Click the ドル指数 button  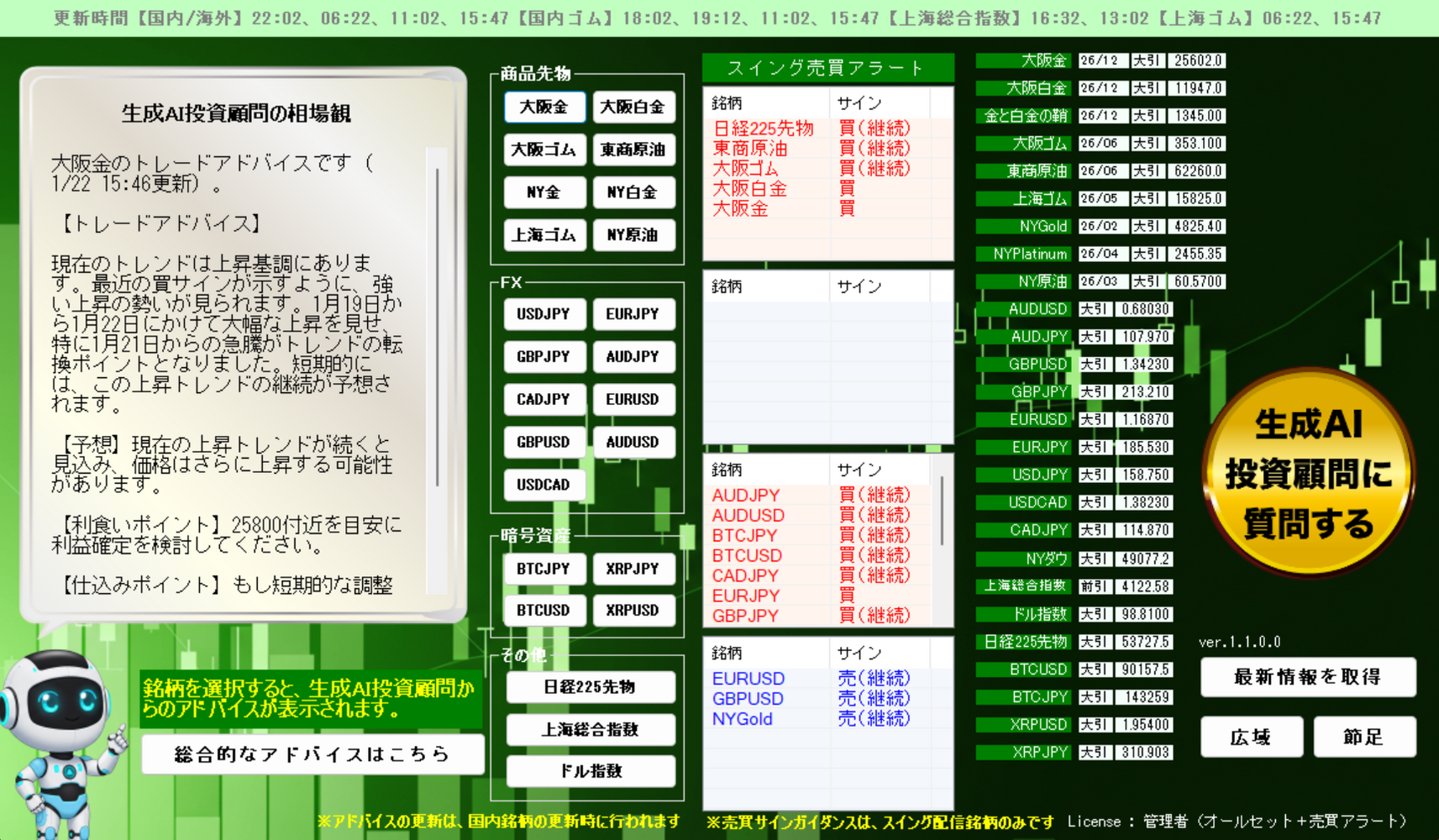(591, 771)
